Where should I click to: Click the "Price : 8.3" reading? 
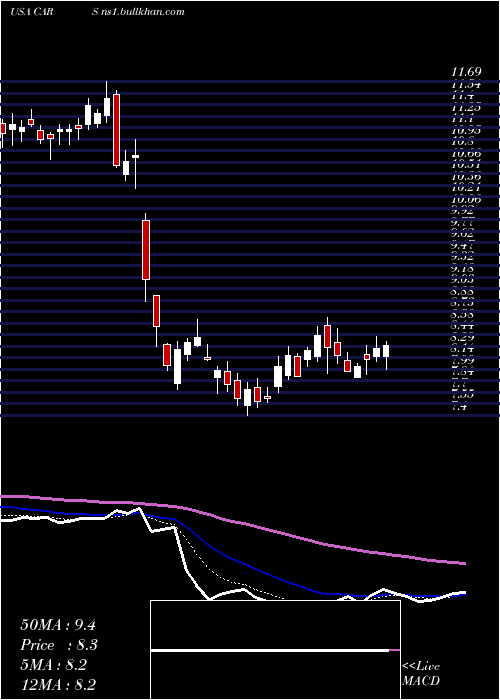(59, 645)
